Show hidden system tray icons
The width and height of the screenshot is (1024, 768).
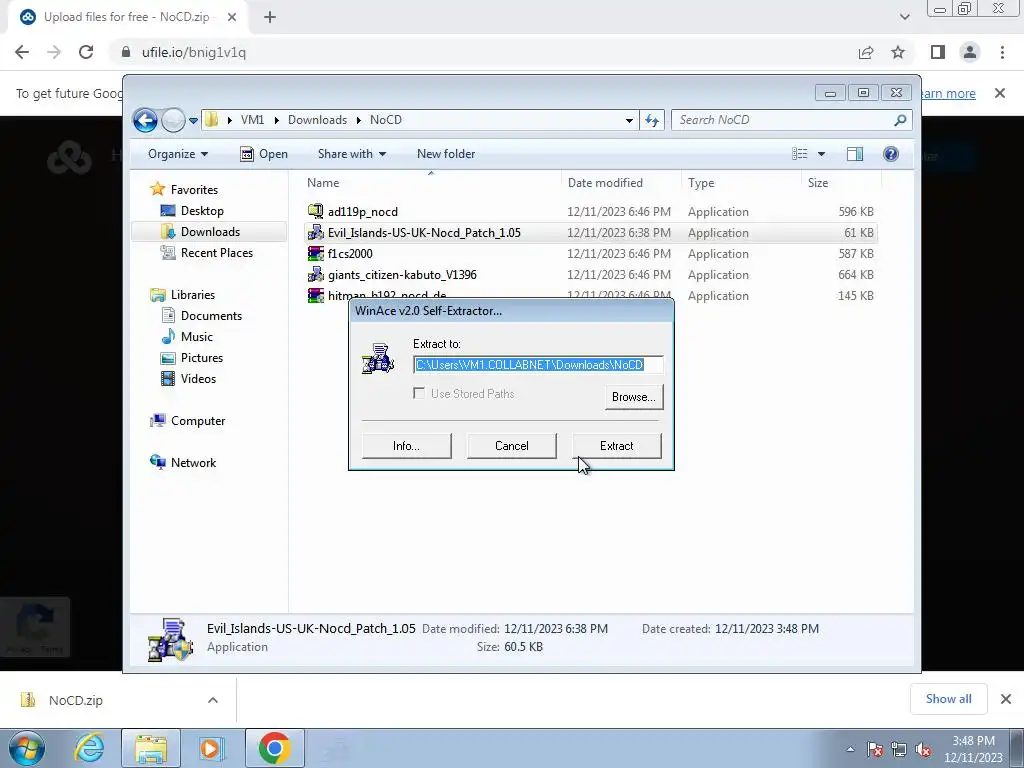coord(850,749)
